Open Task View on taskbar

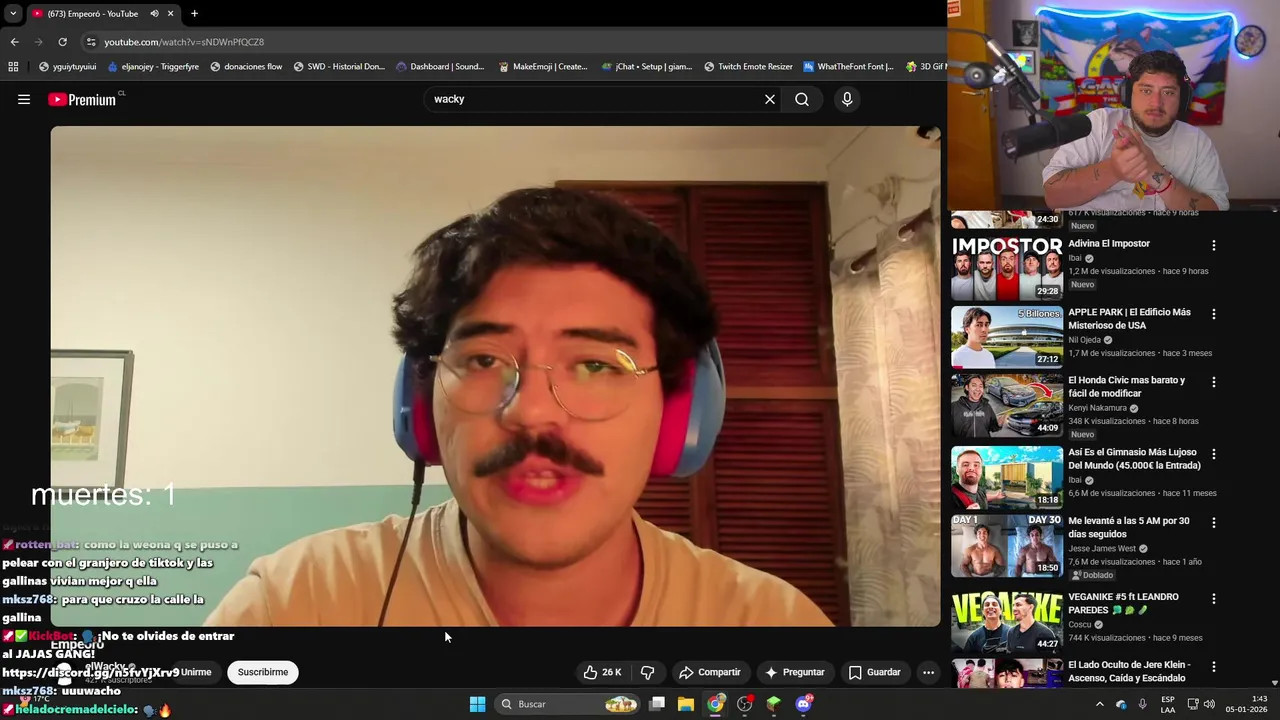tap(657, 704)
